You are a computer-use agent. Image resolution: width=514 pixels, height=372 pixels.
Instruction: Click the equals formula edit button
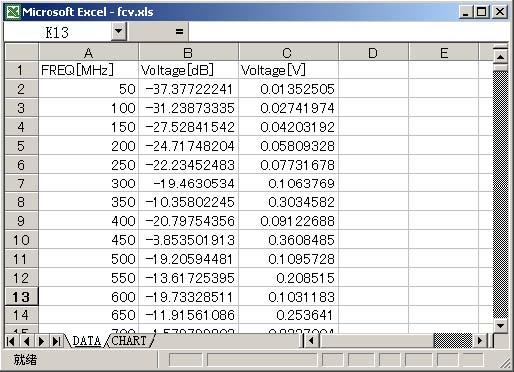pos(179,32)
